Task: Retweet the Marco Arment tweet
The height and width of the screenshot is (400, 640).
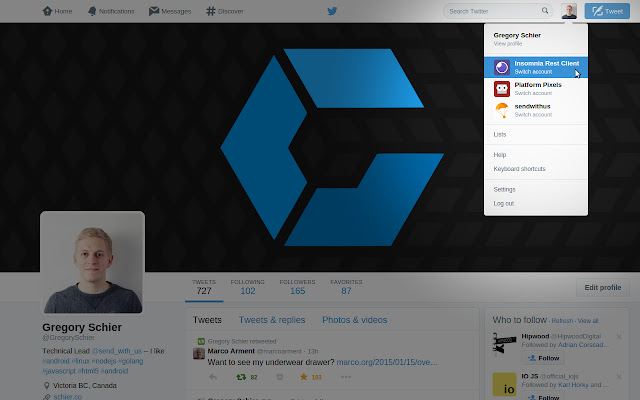Action: 241,377
